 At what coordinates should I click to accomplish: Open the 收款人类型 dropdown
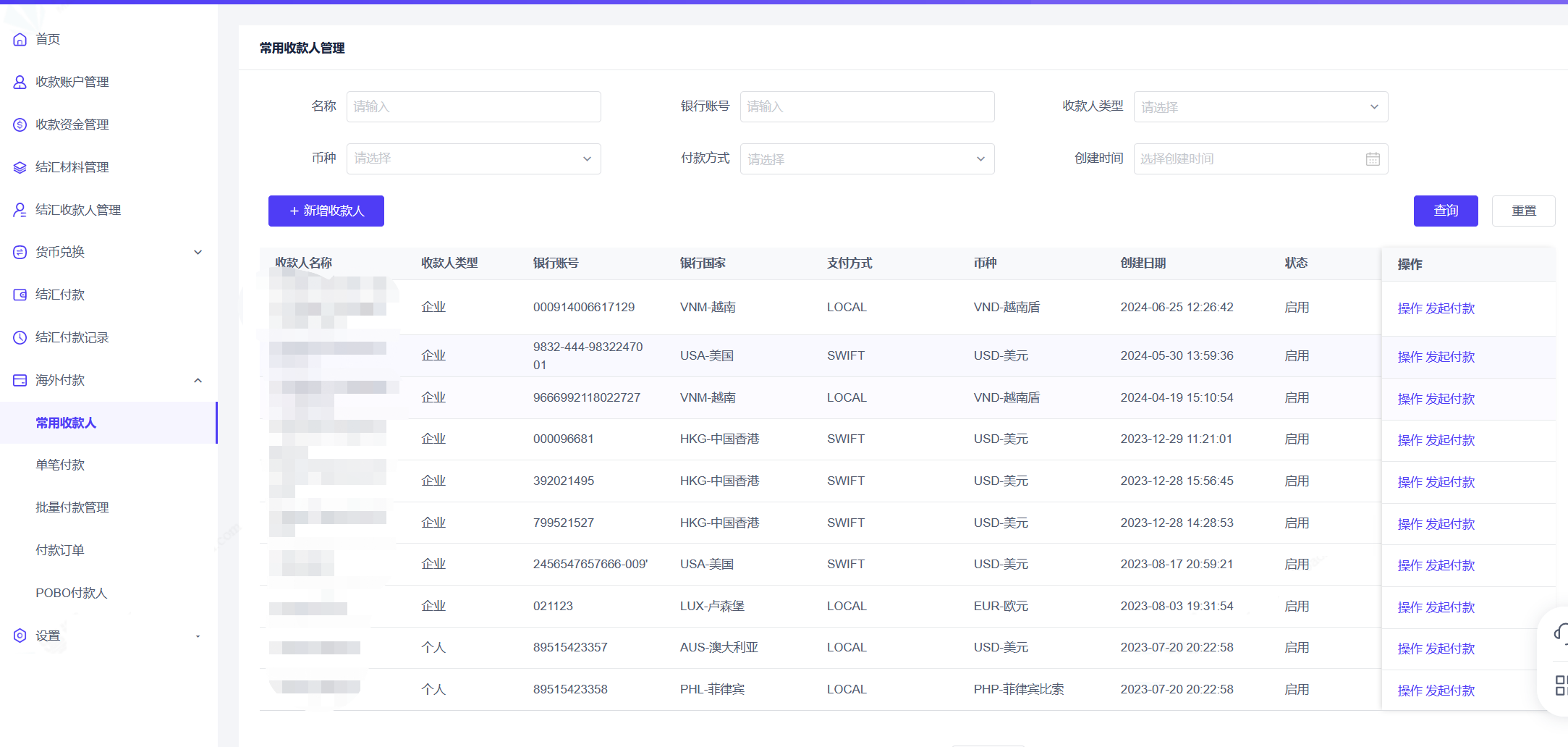pyautogui.click(x=1260, y=107)
